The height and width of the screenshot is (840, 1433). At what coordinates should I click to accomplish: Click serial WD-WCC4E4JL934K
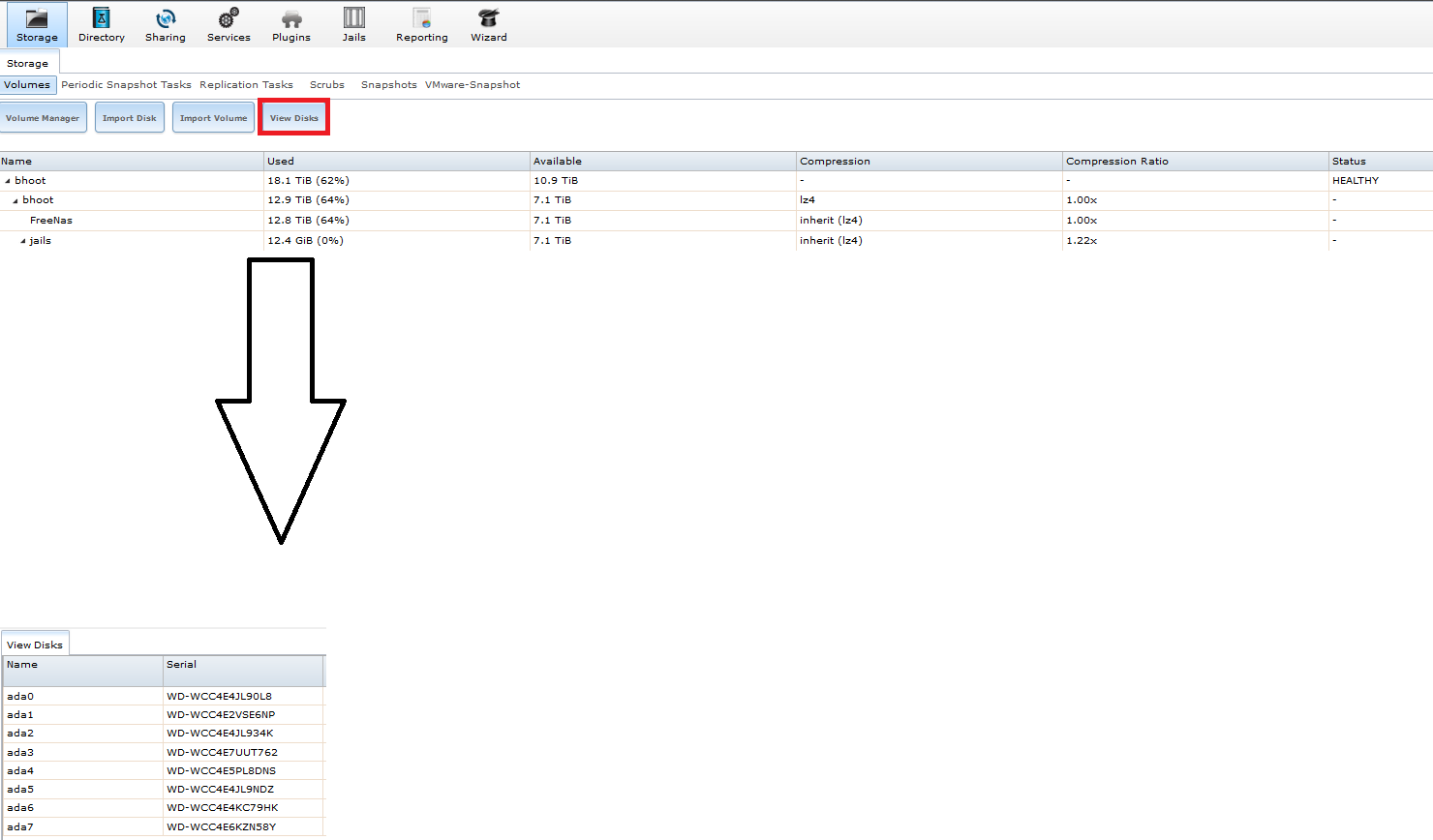click(x=220, y=734)
